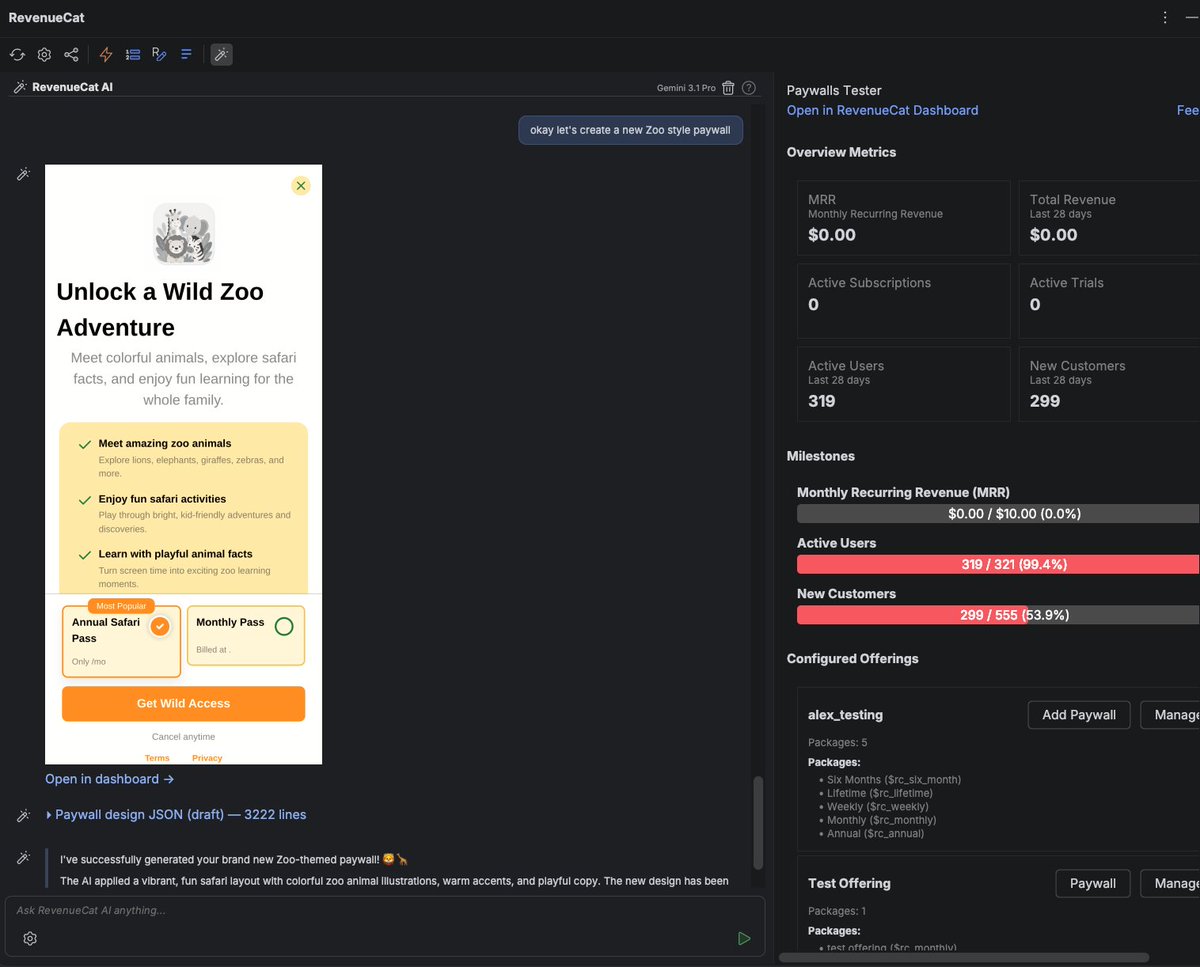The image size is (1200, 967).
Task: Click the Monthly ($rc_monthly) package under alex_testing
Action: click(881, 820)
